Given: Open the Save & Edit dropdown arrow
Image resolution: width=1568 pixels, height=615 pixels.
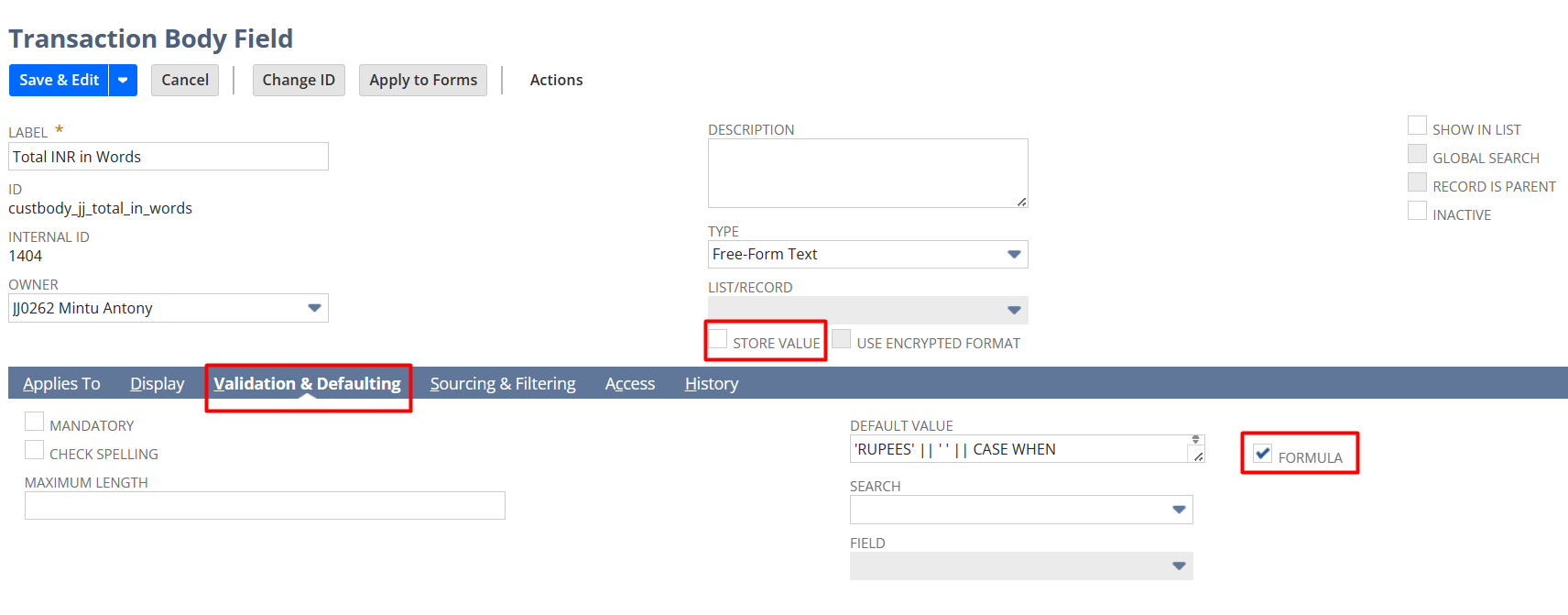Looking at the screenshot, I should click(123, 81).
